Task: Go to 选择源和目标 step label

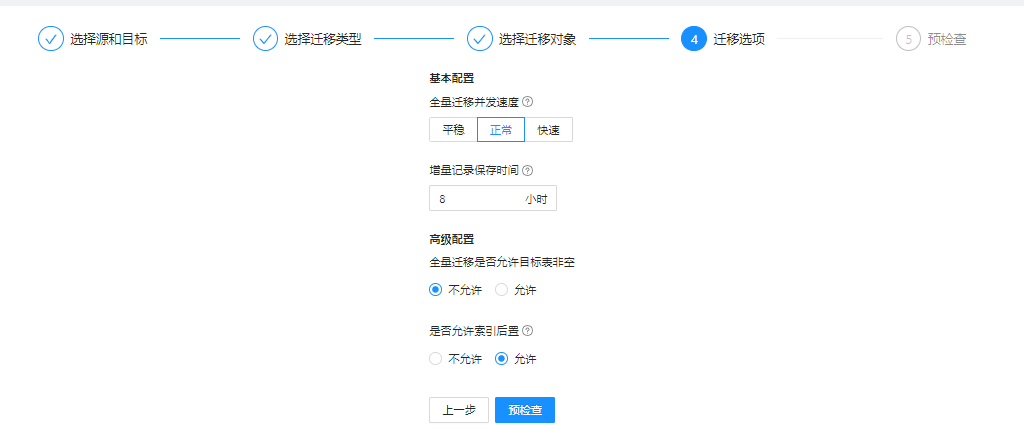Action: click(109, 39)
